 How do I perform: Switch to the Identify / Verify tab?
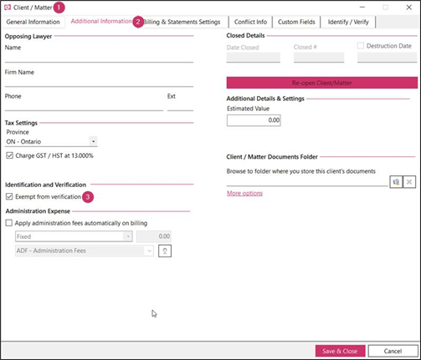(x=348, y=22)
